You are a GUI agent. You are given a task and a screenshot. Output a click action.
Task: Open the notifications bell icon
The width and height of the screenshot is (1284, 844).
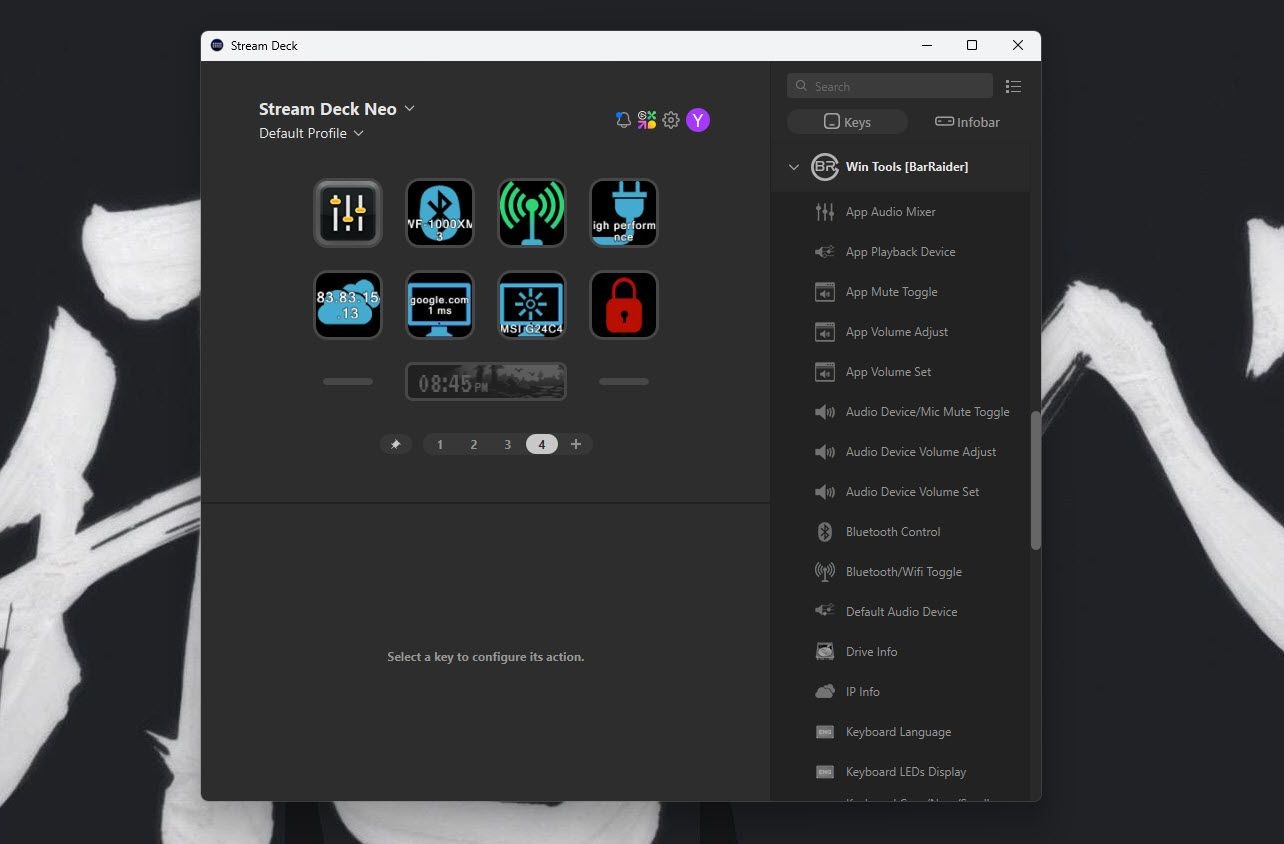pyautogui.click(x=623, y=120)
